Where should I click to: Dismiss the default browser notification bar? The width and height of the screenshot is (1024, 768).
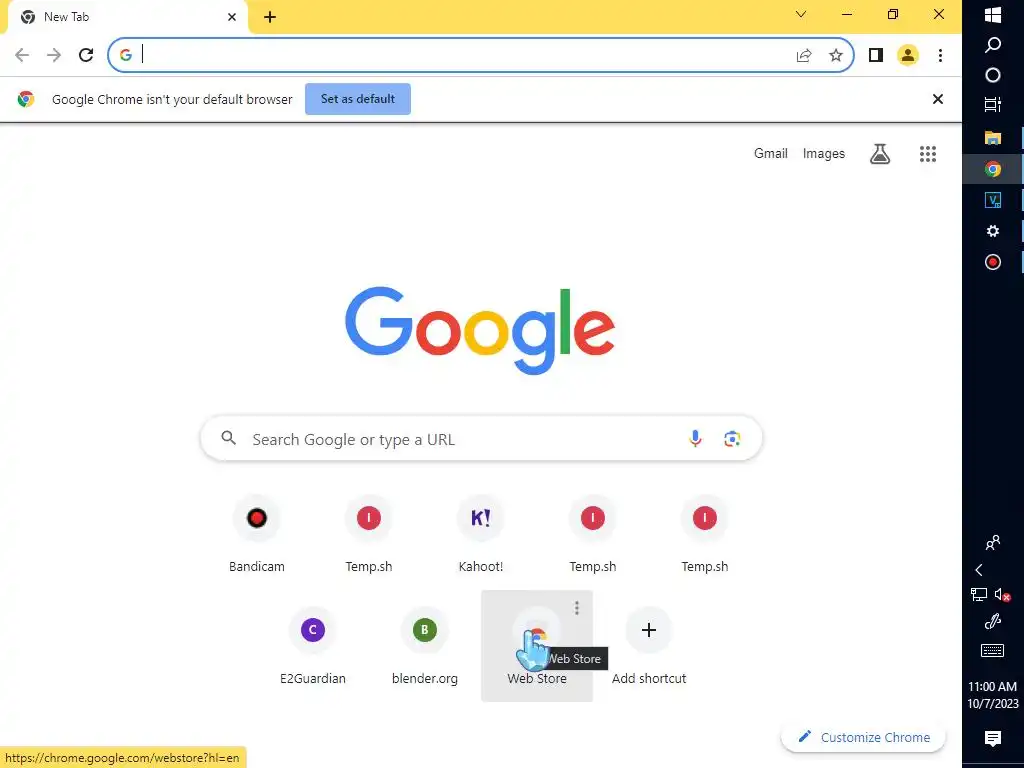[x=938, y=99]
